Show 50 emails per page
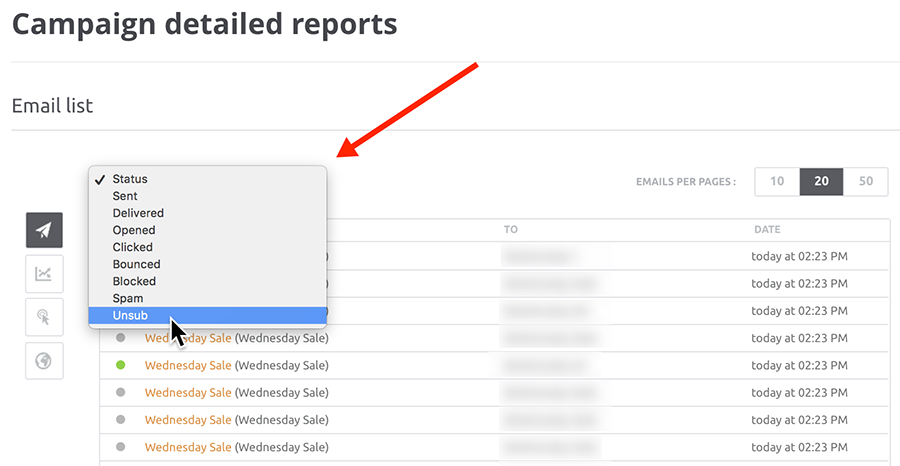Screen dimensions: 900x466 click(866, 181)
